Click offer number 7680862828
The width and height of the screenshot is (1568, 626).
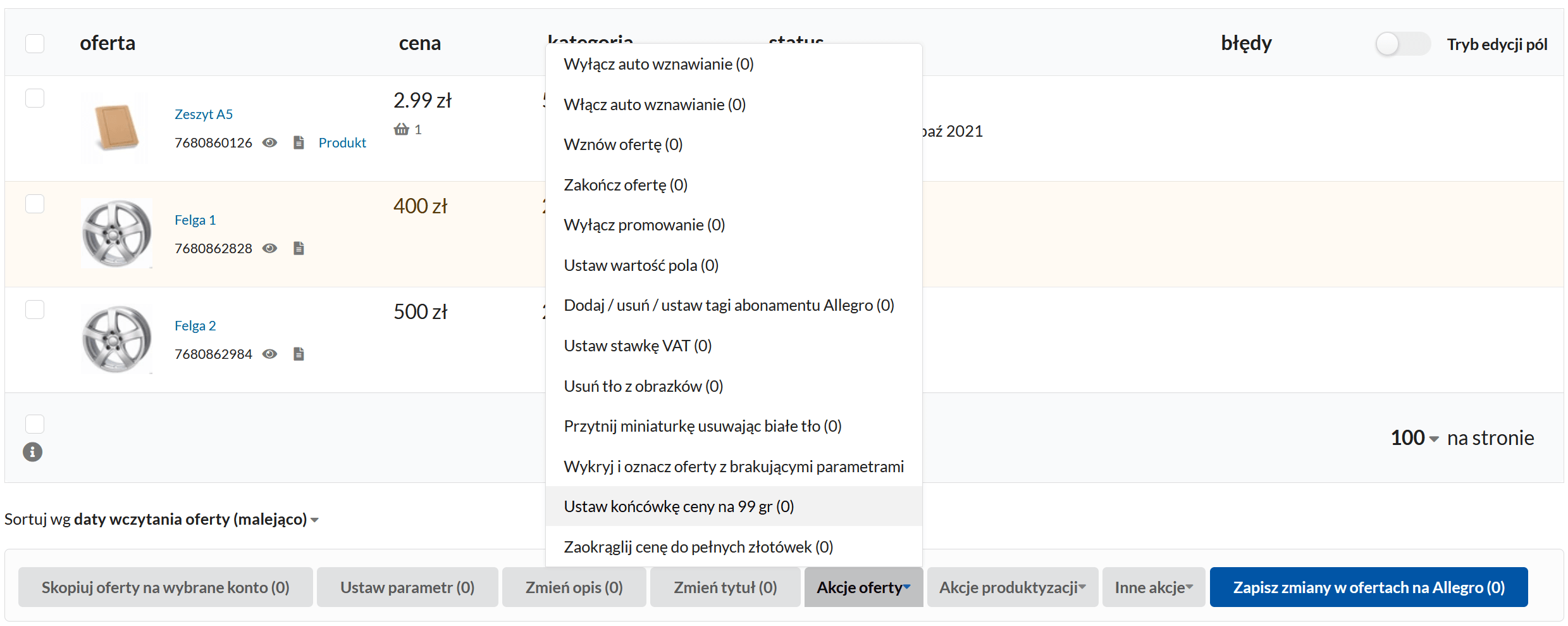(214, 248)
